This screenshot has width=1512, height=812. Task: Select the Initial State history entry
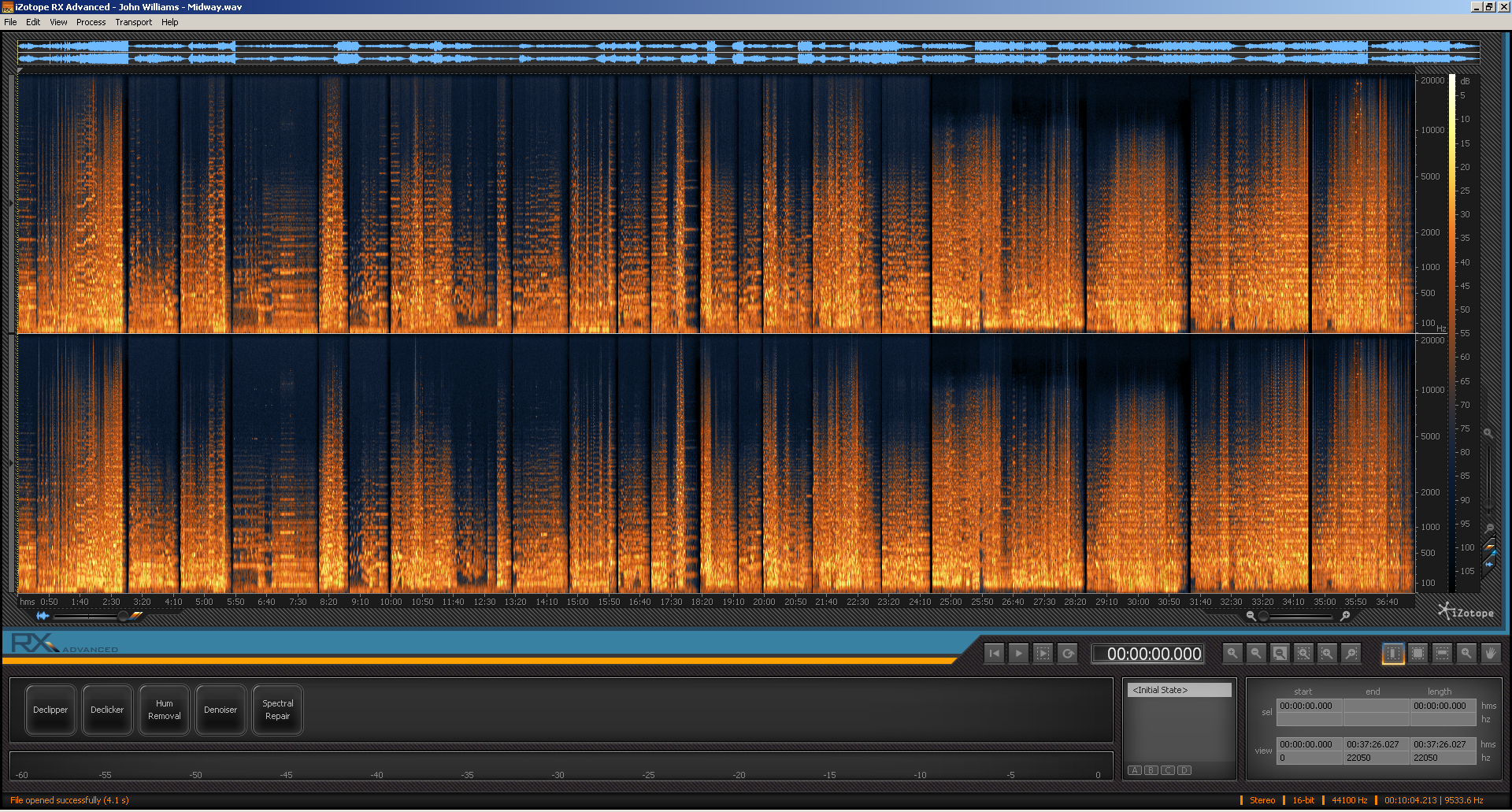click(x=1179, y=690)
